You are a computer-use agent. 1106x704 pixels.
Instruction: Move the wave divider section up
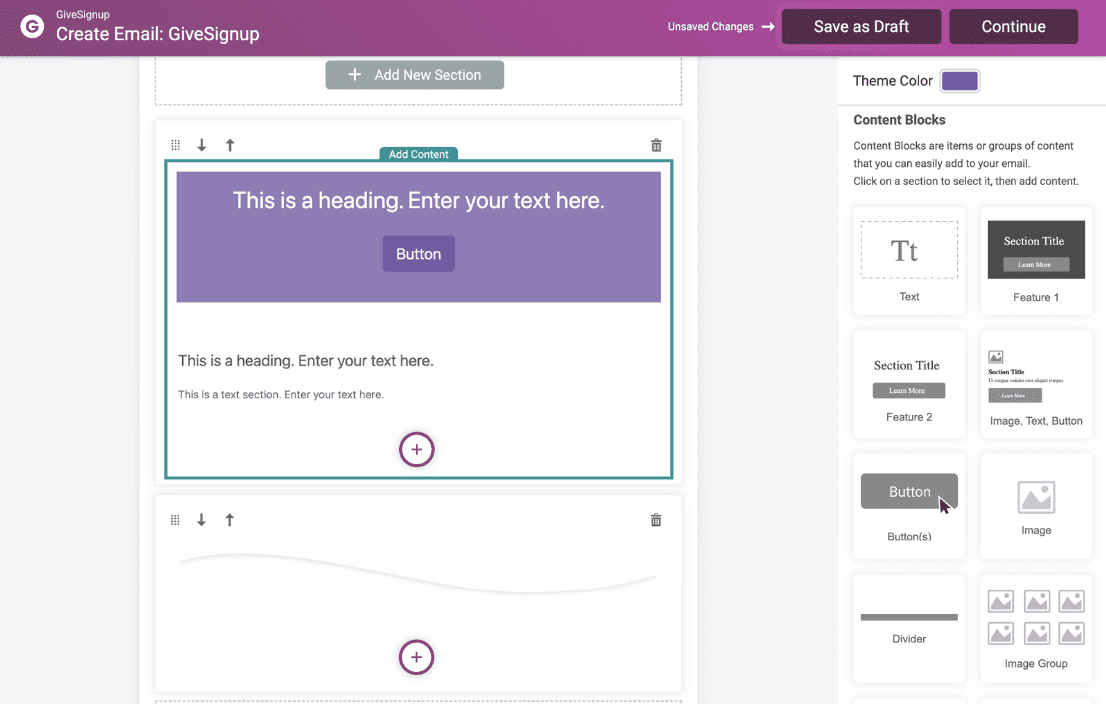click(229, 520)
